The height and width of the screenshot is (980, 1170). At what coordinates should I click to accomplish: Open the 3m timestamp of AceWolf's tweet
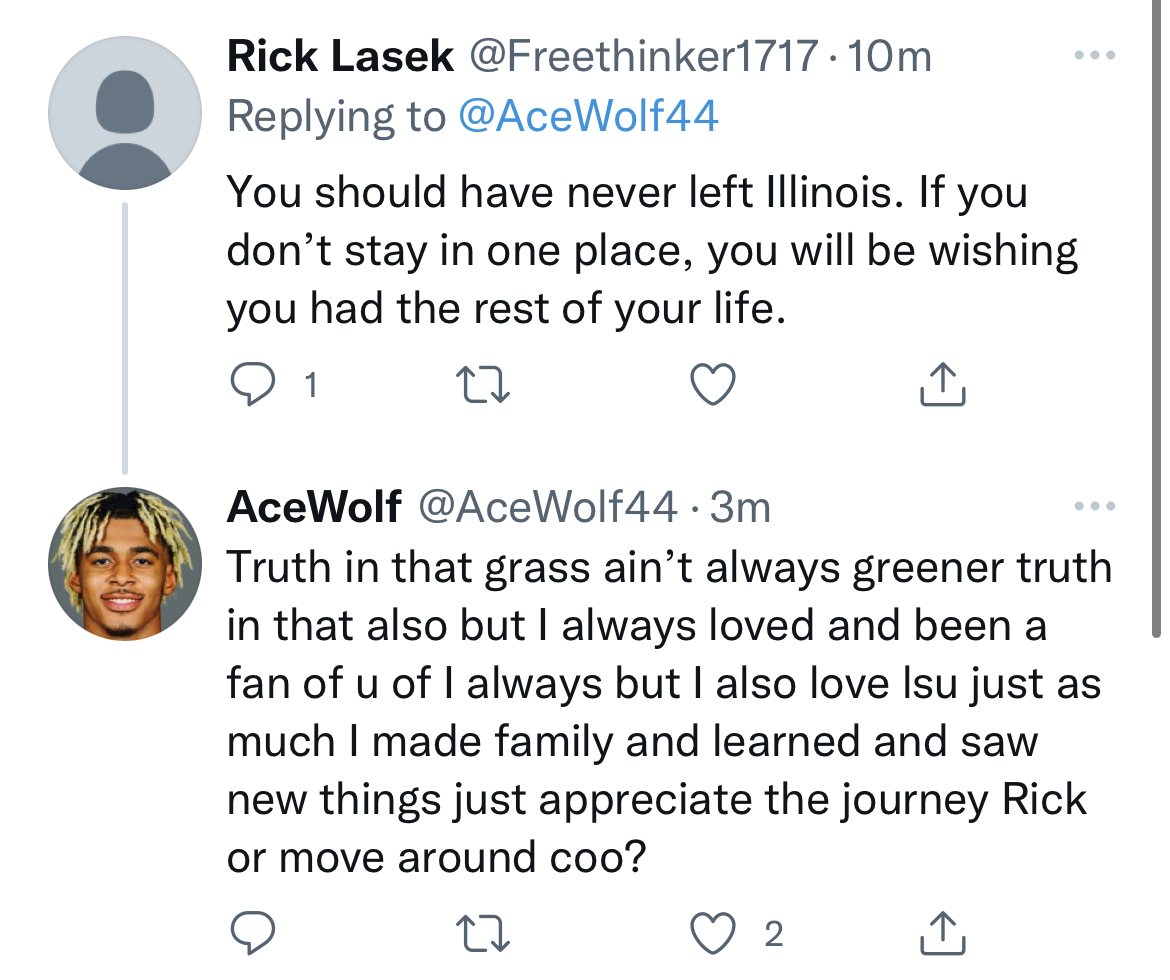740,508
